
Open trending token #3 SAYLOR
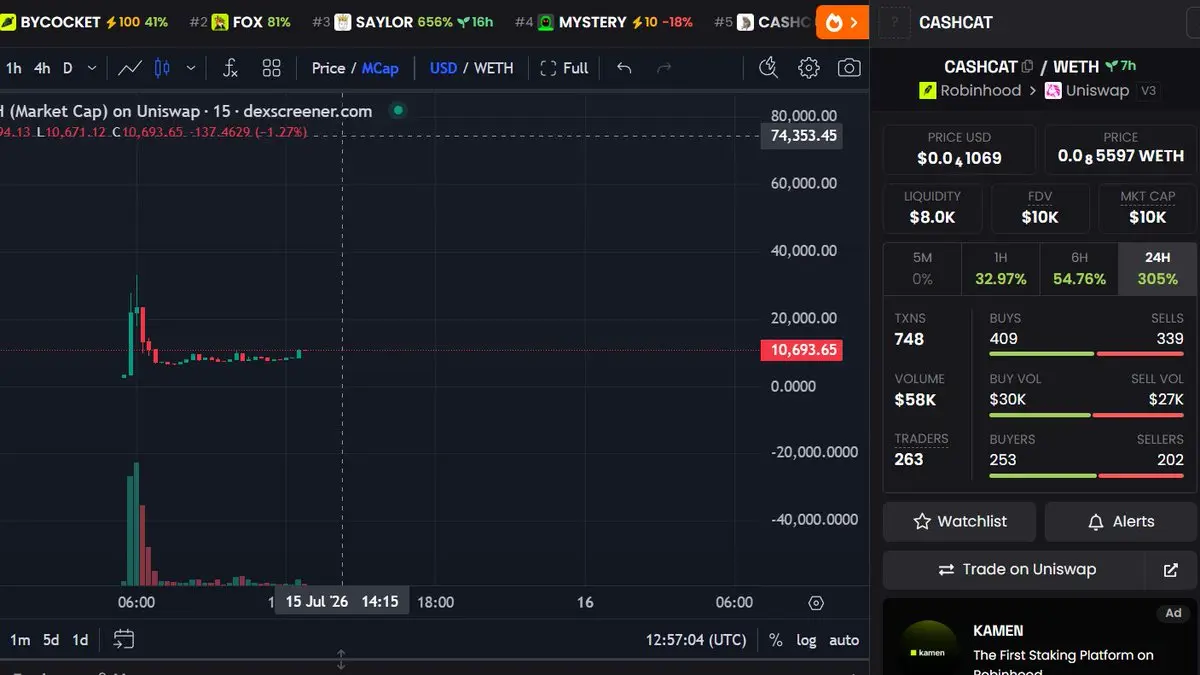pyautogui.click(x=402, y=22)
